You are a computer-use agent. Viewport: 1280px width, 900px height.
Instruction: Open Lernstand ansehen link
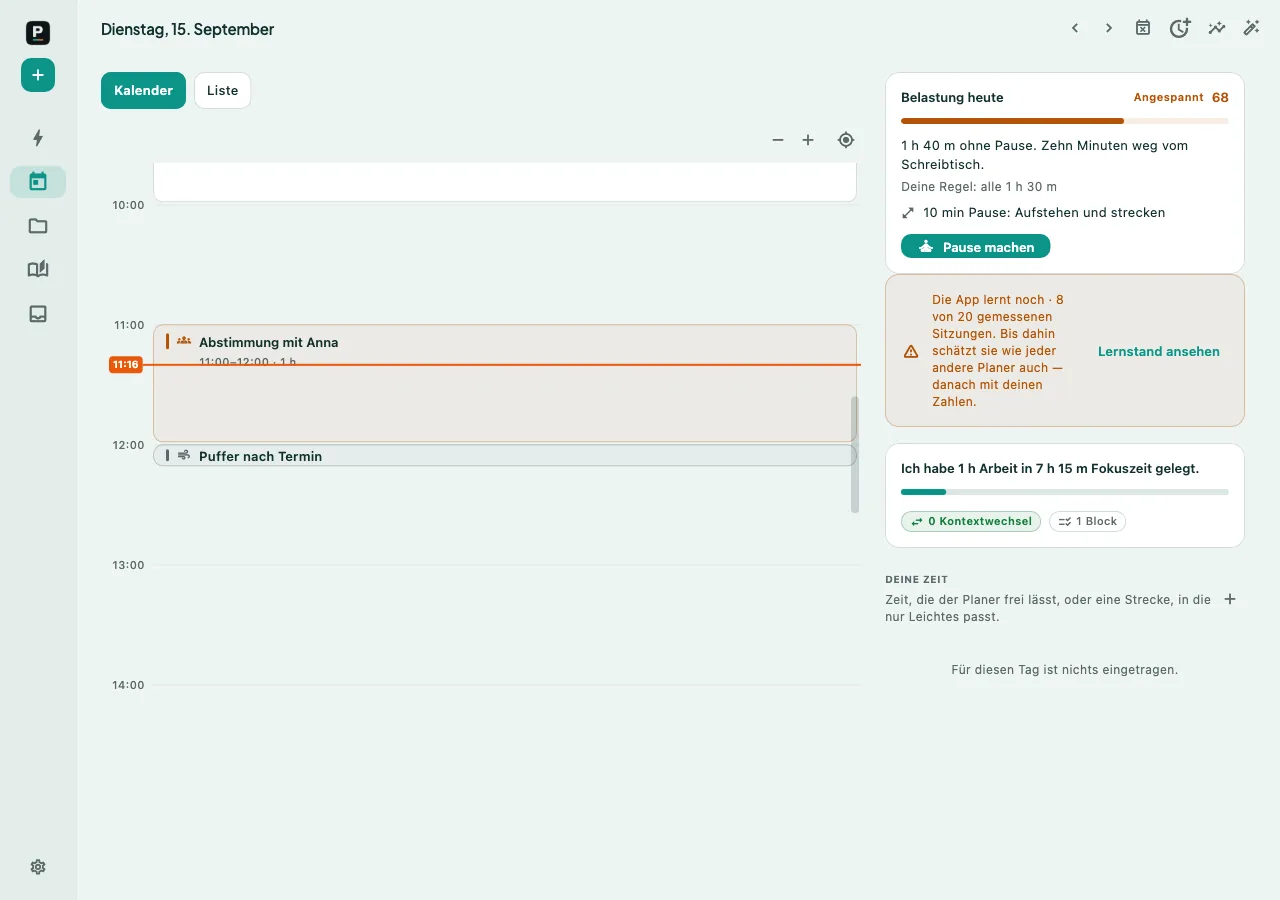click(1159, 351)
